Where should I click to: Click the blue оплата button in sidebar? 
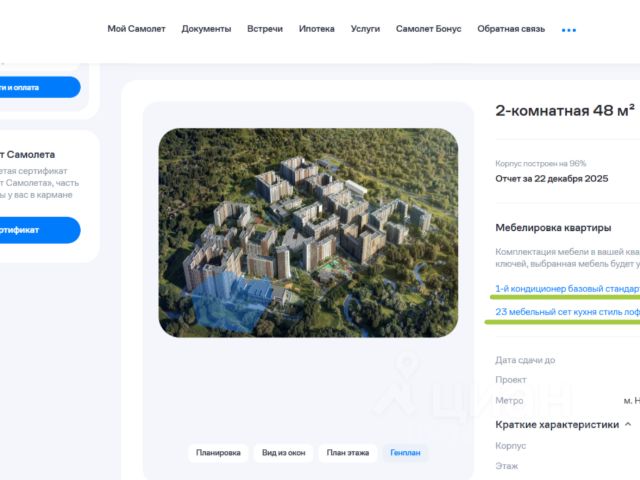click(40, 87)
